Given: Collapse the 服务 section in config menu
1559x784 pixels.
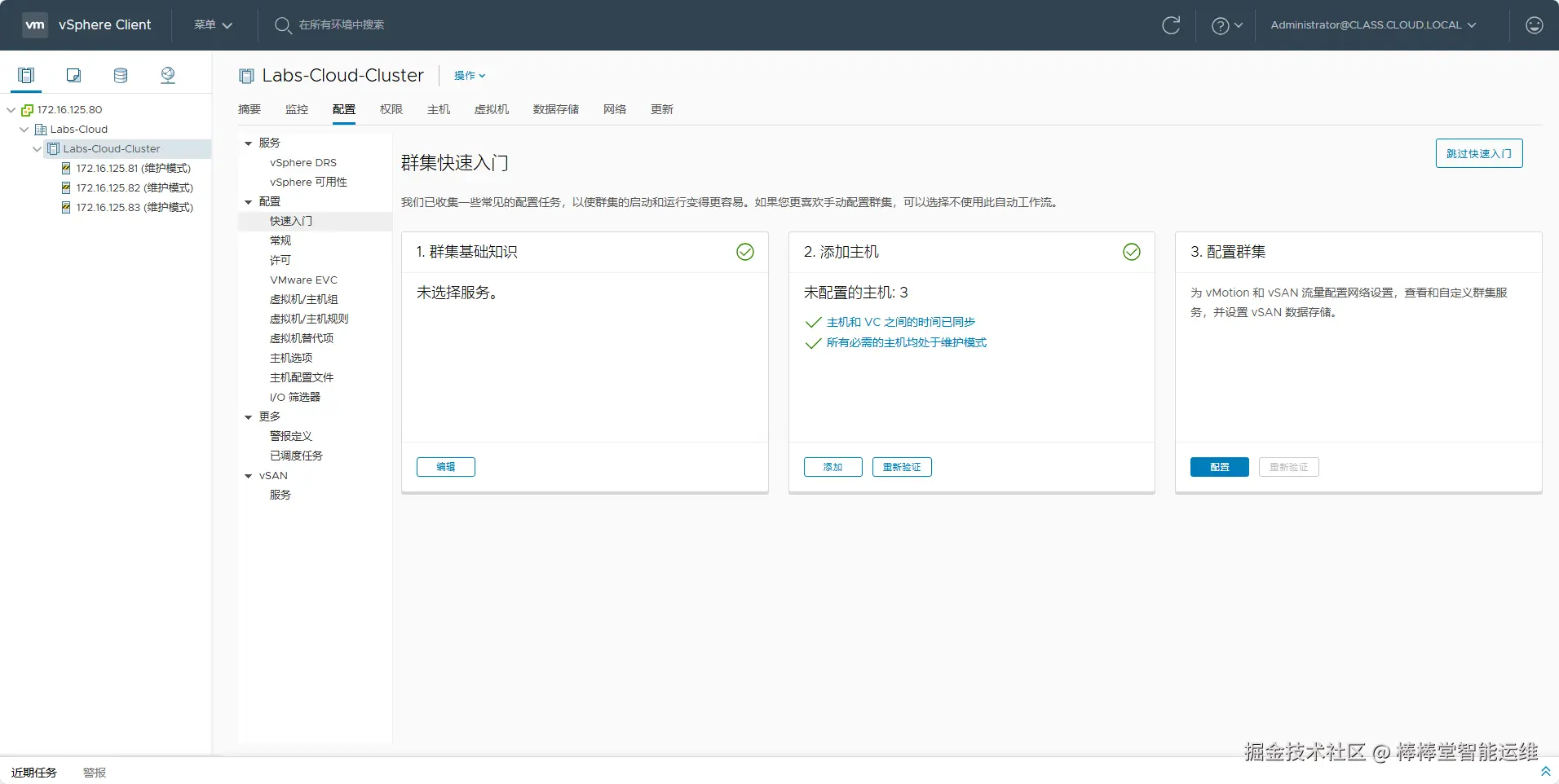Looking at the screenshot, I should (x=249, y=143).
